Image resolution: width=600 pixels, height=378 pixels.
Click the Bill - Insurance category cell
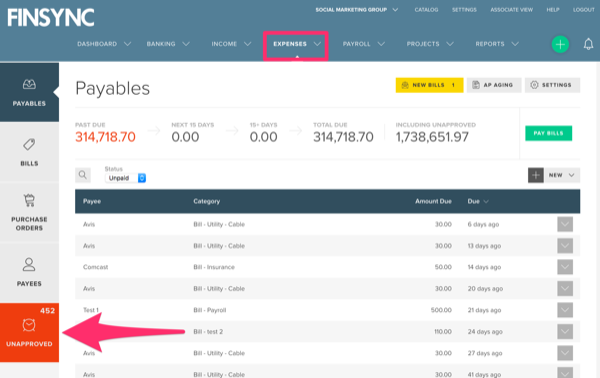pos(214,267)
